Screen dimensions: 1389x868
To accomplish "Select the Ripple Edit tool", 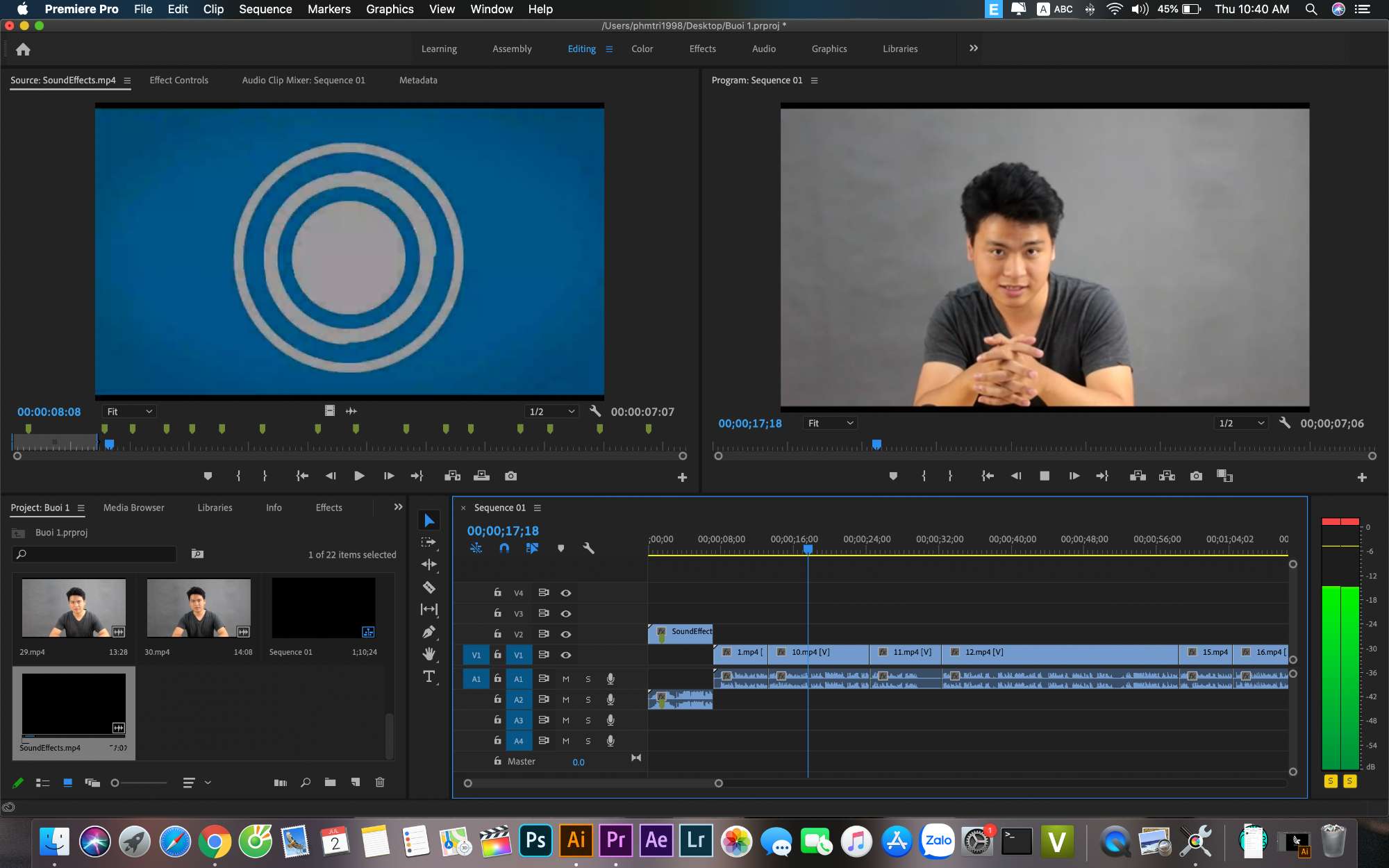I will [x=429, y=565].
